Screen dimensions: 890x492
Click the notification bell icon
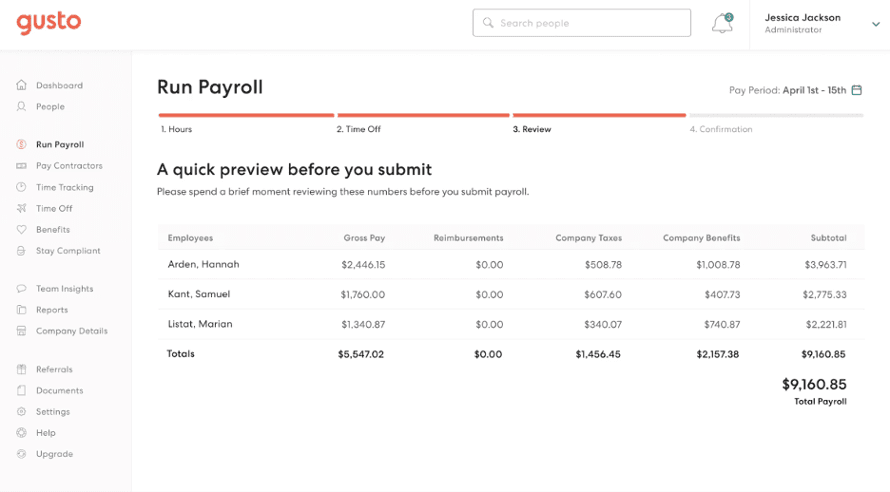pos(722,24)
